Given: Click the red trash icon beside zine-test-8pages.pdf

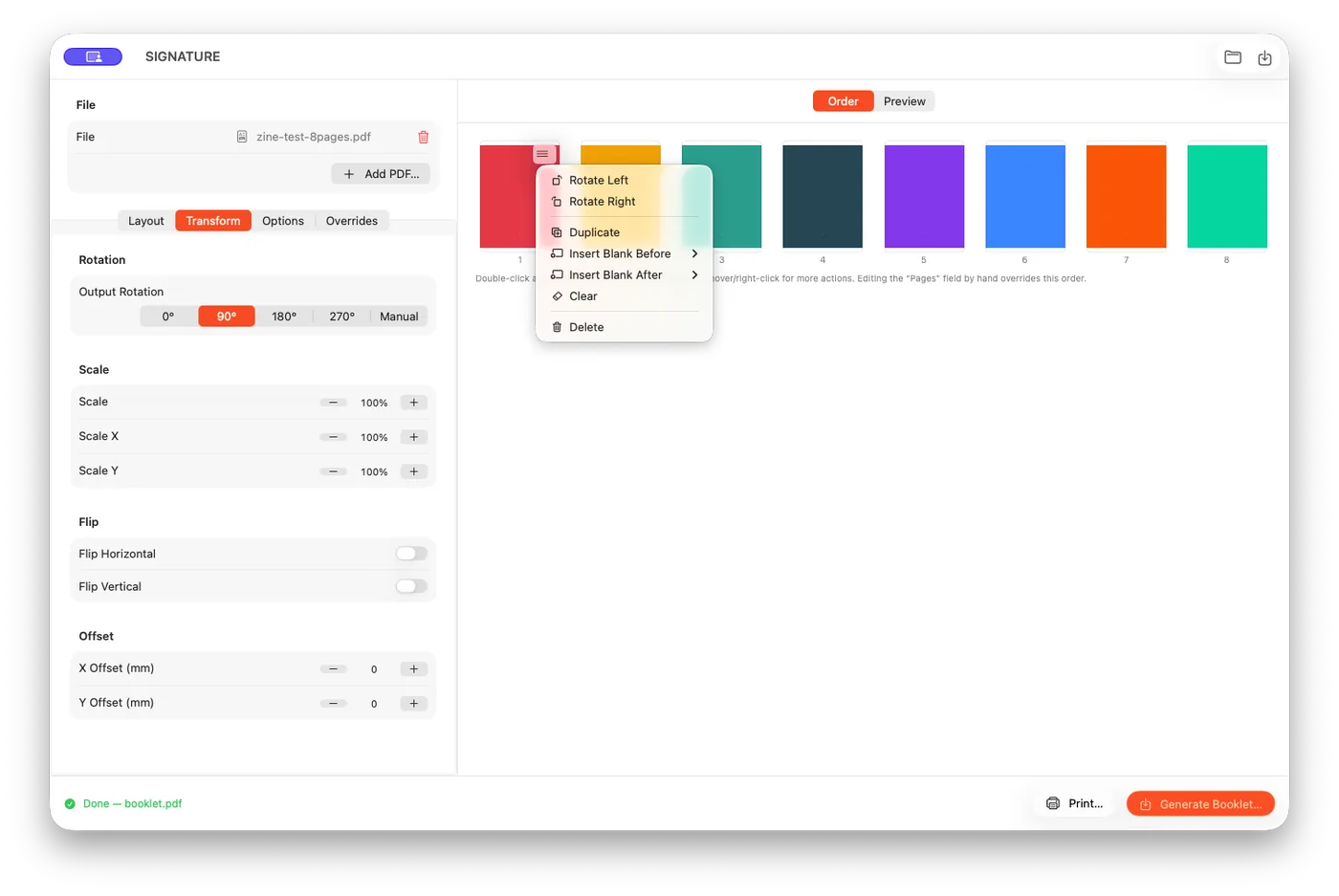Looking at the screenshot, I should pos(423,137).
